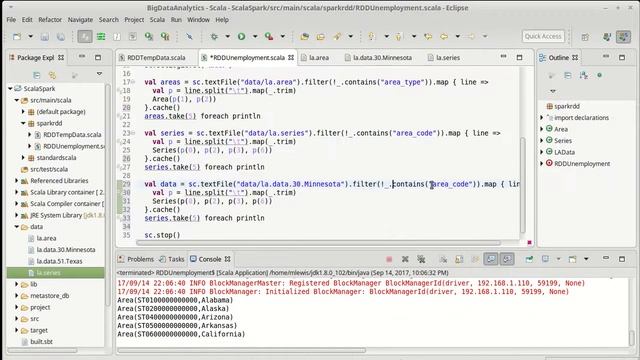The image size is (640, 360).
Task: Open the Refactor menu
Action: click(50, 20)
